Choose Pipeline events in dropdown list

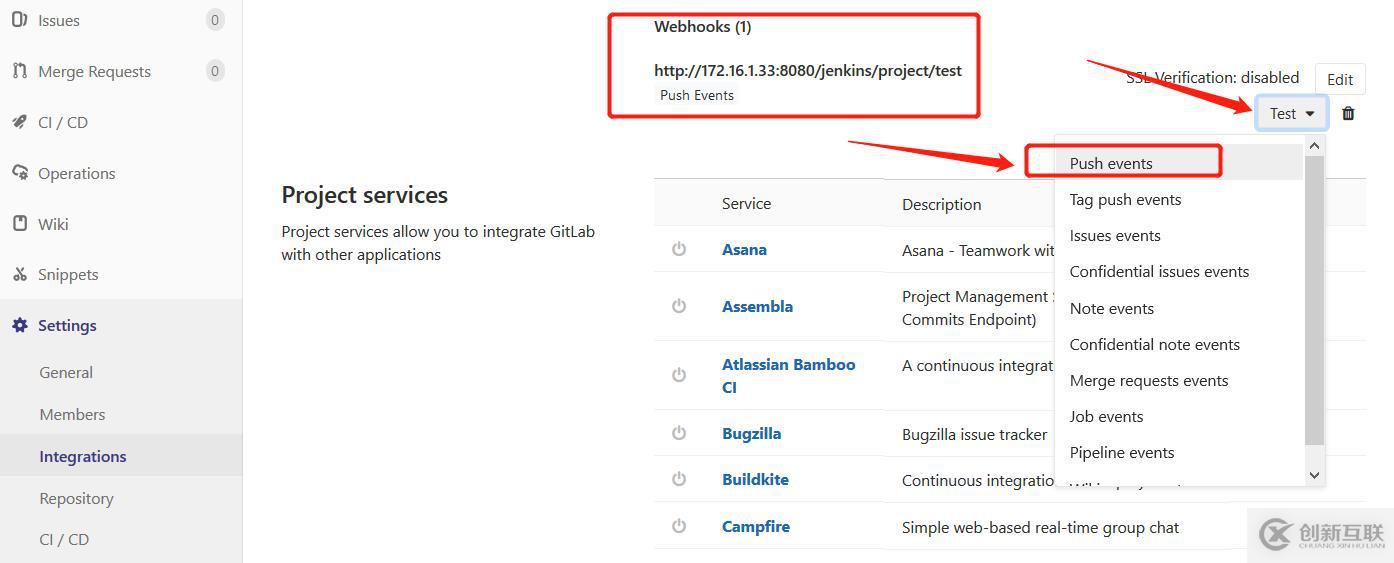tap(1122, 452)
